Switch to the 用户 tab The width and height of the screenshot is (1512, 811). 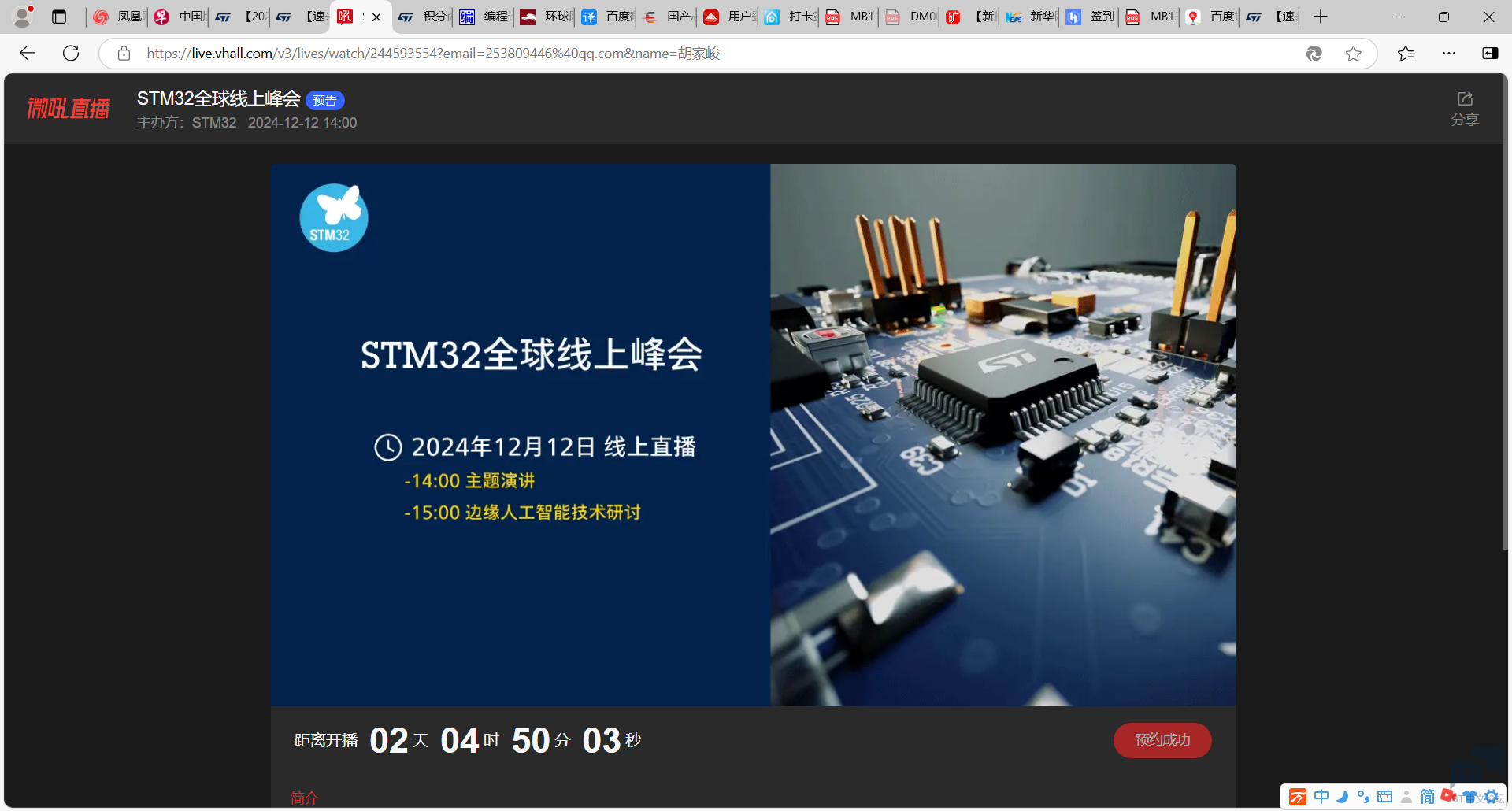click(729, 17)
